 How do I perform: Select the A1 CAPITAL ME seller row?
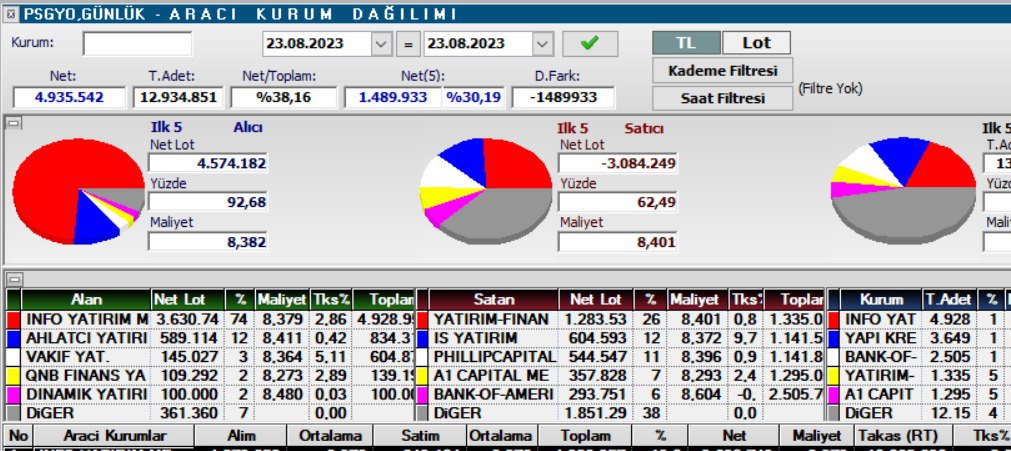tap(620, 376)
